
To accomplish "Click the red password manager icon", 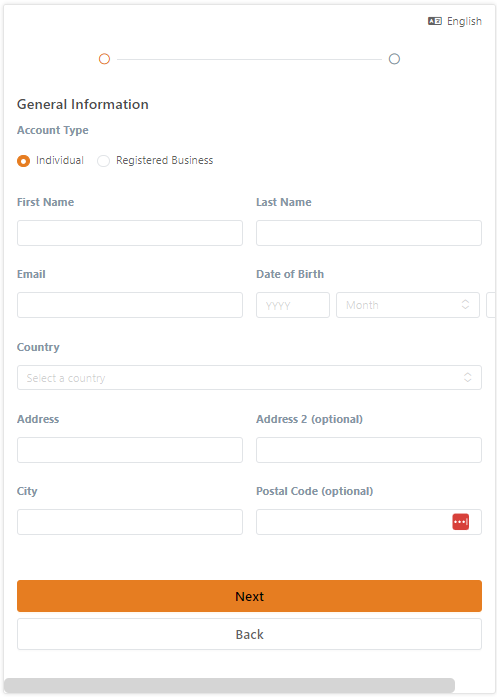I will pyautogui.click(x=461, y=521).
